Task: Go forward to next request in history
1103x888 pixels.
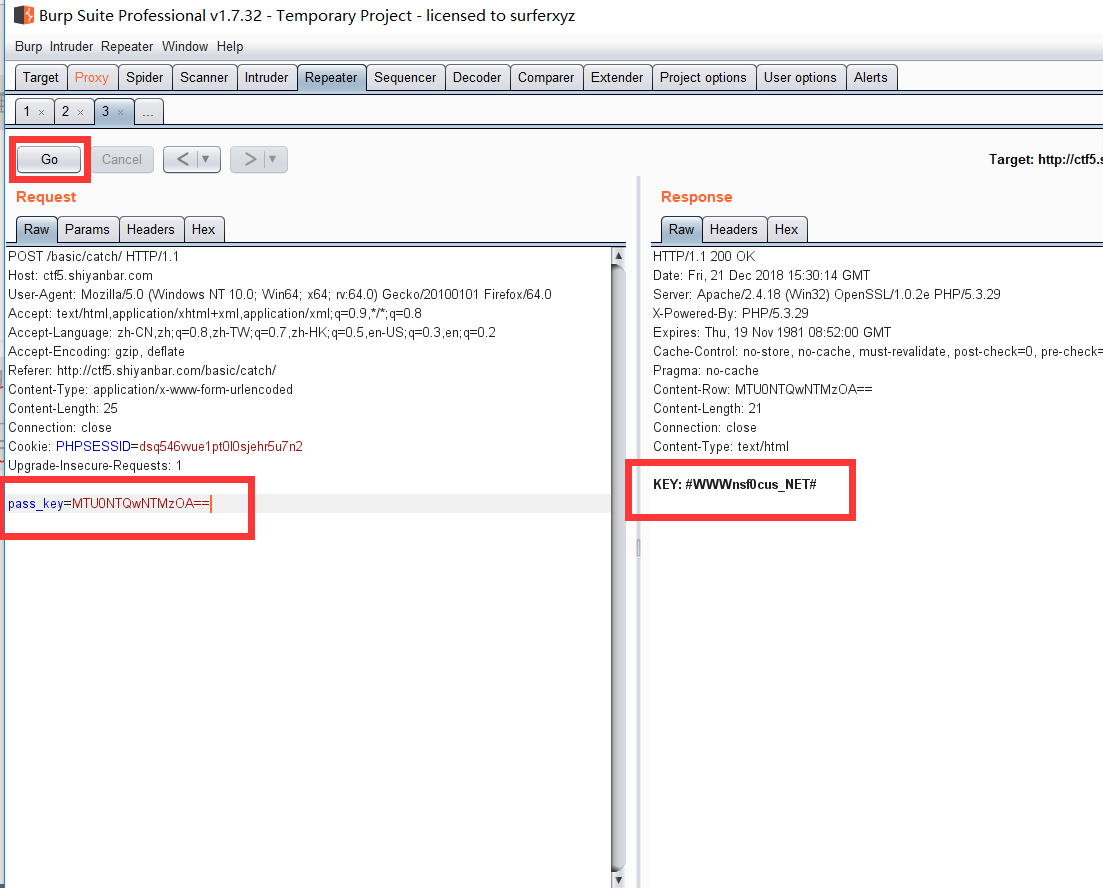Action: [249, 159]
